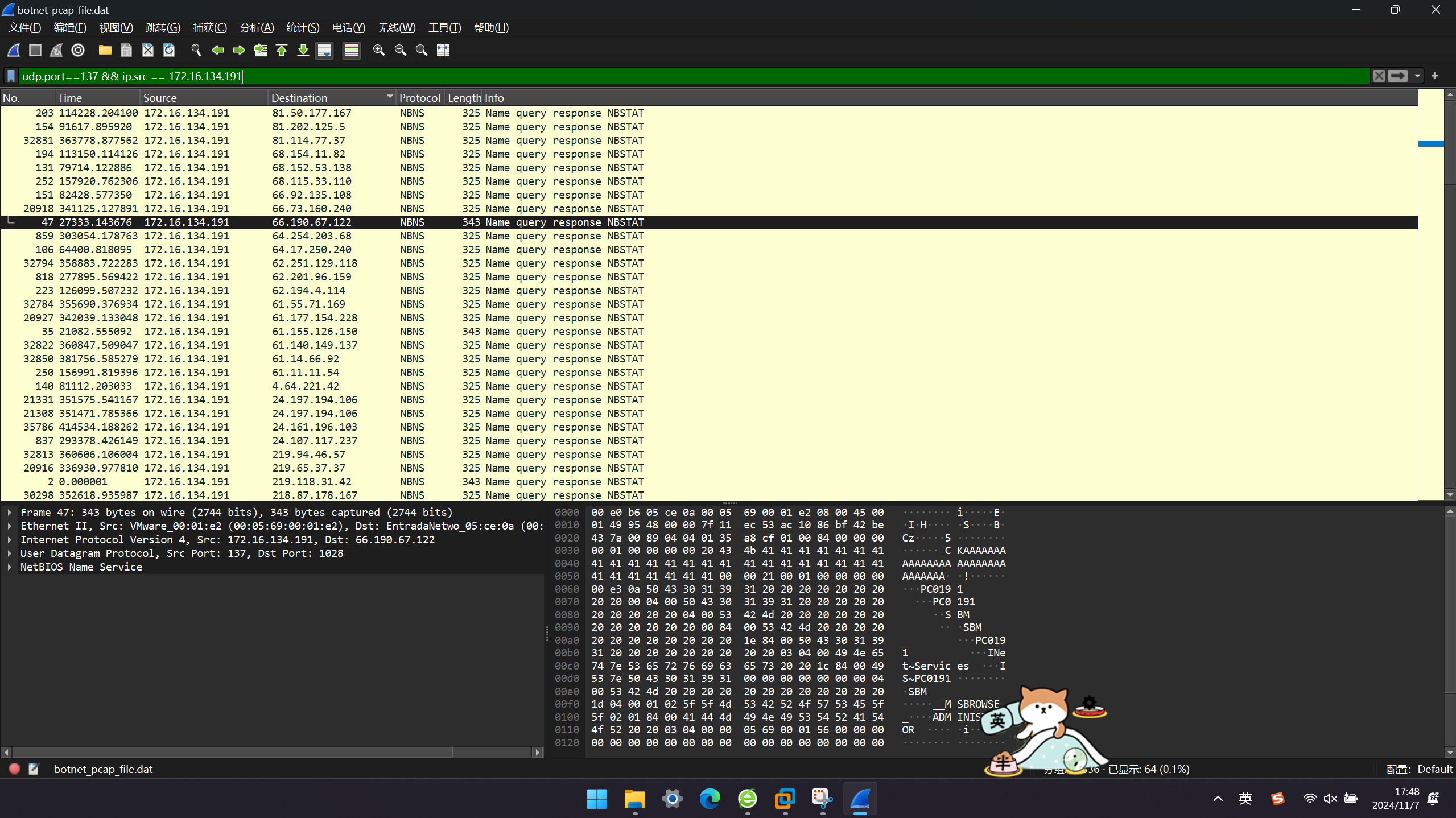Clear the display filter

click(1379, 76)
